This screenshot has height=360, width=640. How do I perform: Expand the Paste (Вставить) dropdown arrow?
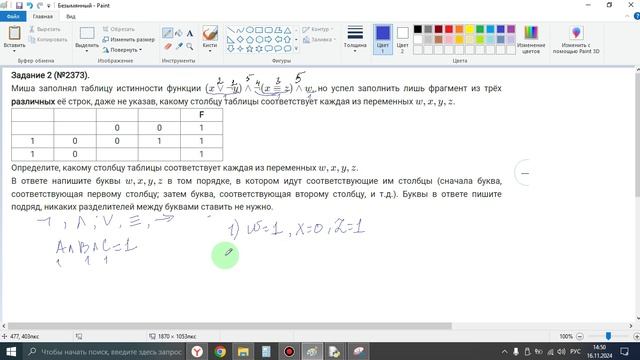point(14,51)
